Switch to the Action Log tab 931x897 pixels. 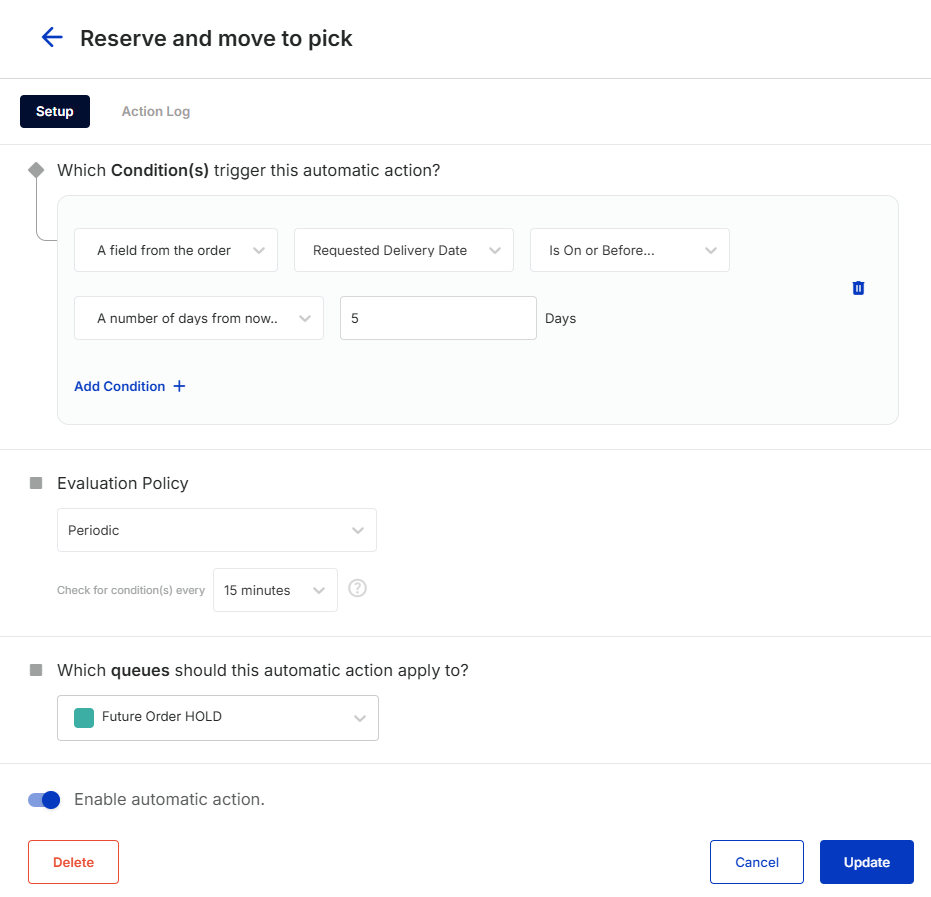coord(156,112)
